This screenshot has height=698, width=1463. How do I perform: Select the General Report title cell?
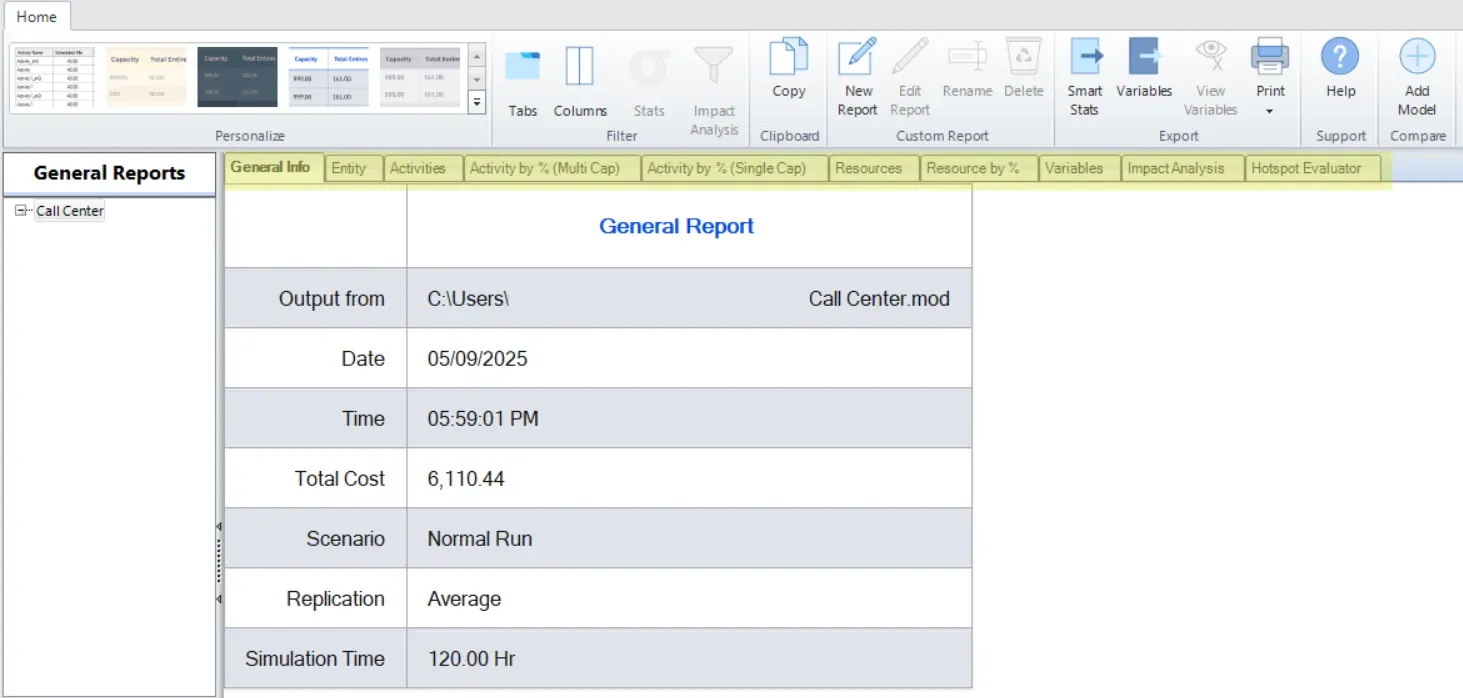[x=689, y=226]
